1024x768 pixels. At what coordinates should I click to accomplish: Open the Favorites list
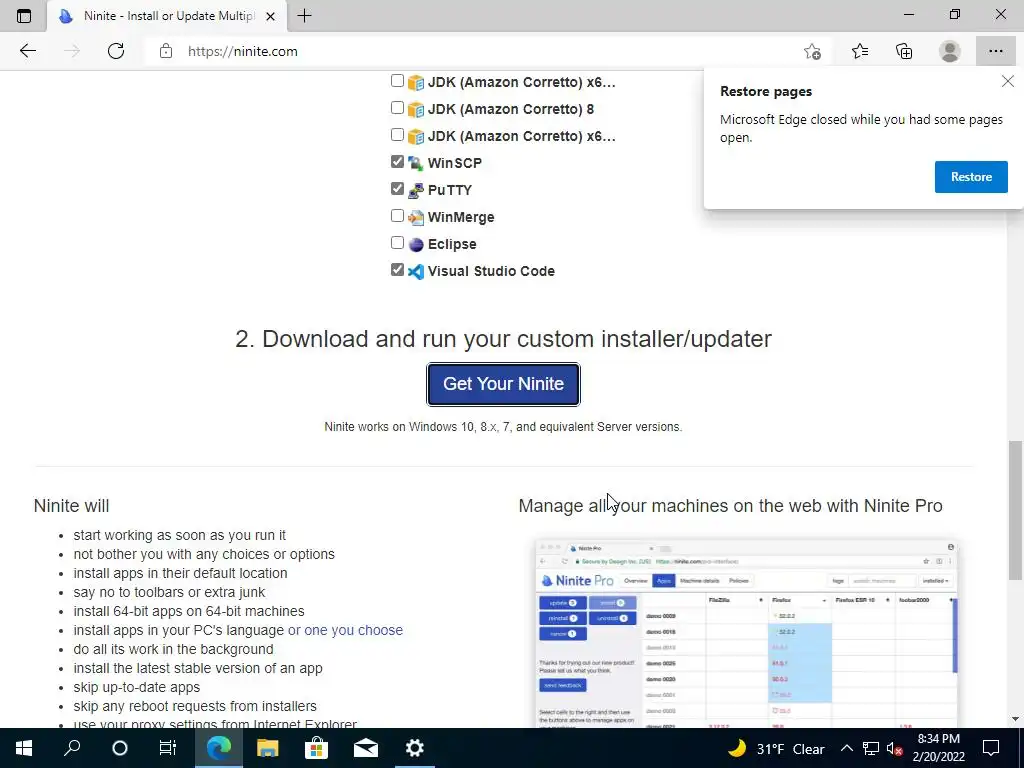[x=860, y=51]
